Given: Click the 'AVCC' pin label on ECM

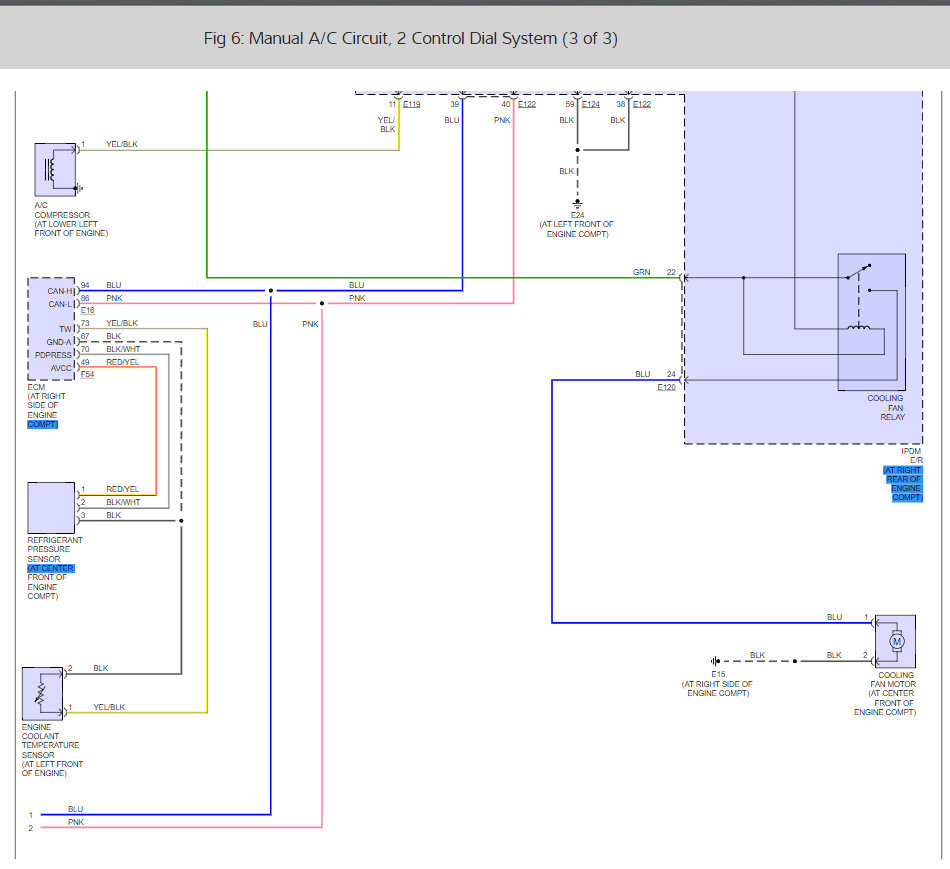Looking at the screenshot, I should click(61, 368).
